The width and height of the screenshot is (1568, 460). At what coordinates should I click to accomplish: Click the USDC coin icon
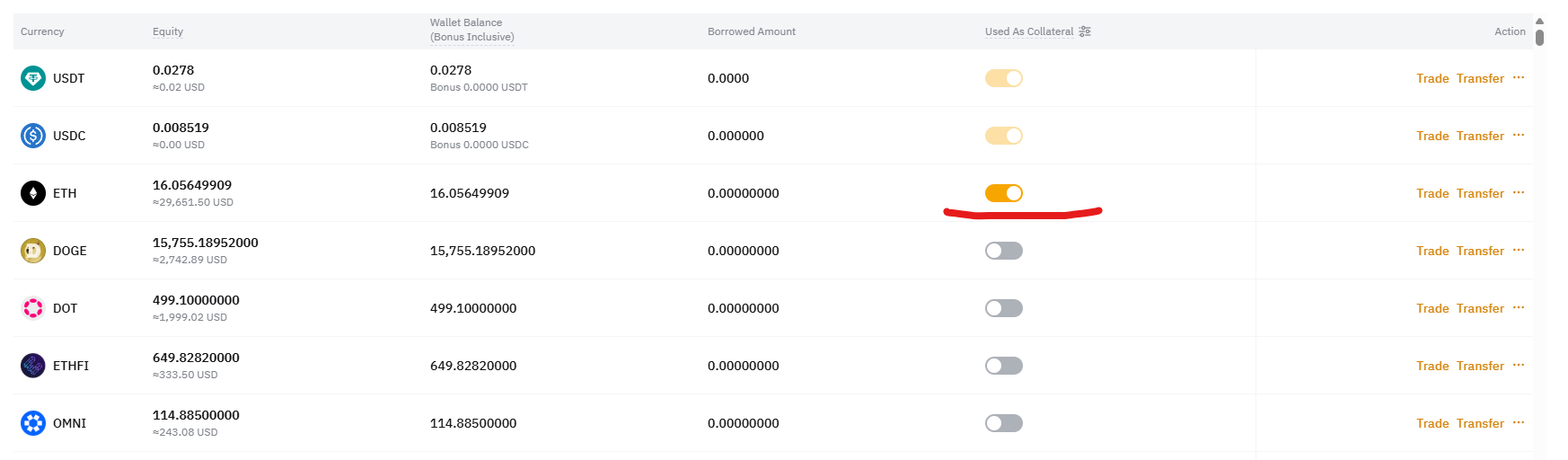click(33, 136)
